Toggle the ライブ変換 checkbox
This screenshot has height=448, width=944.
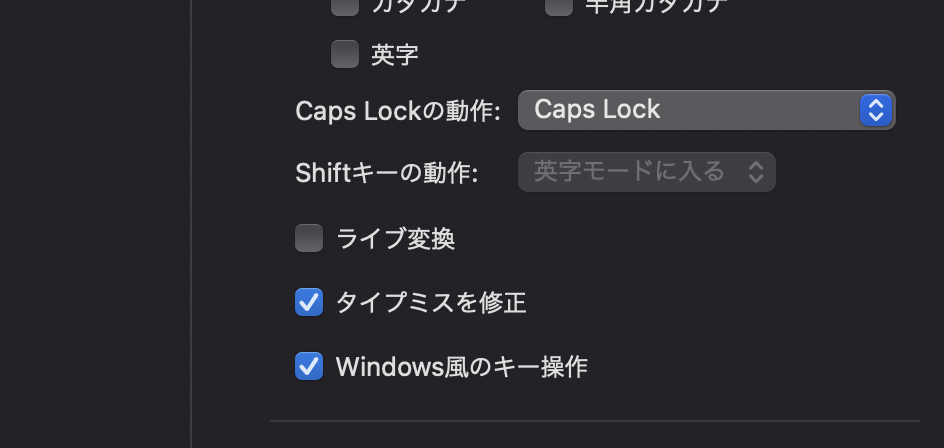click(x=309, y=238)
